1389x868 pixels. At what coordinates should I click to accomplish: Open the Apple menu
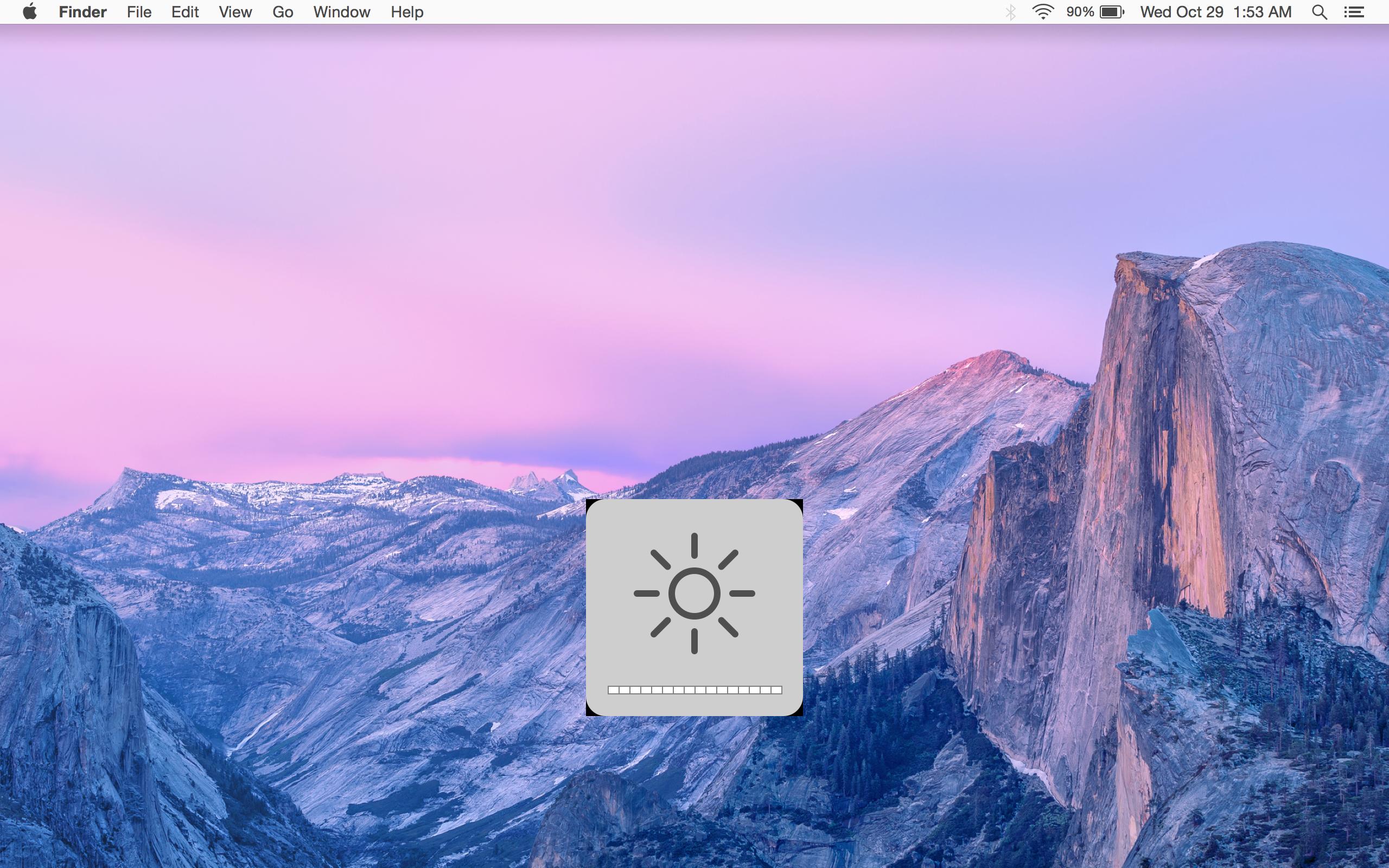click(30, 12)
